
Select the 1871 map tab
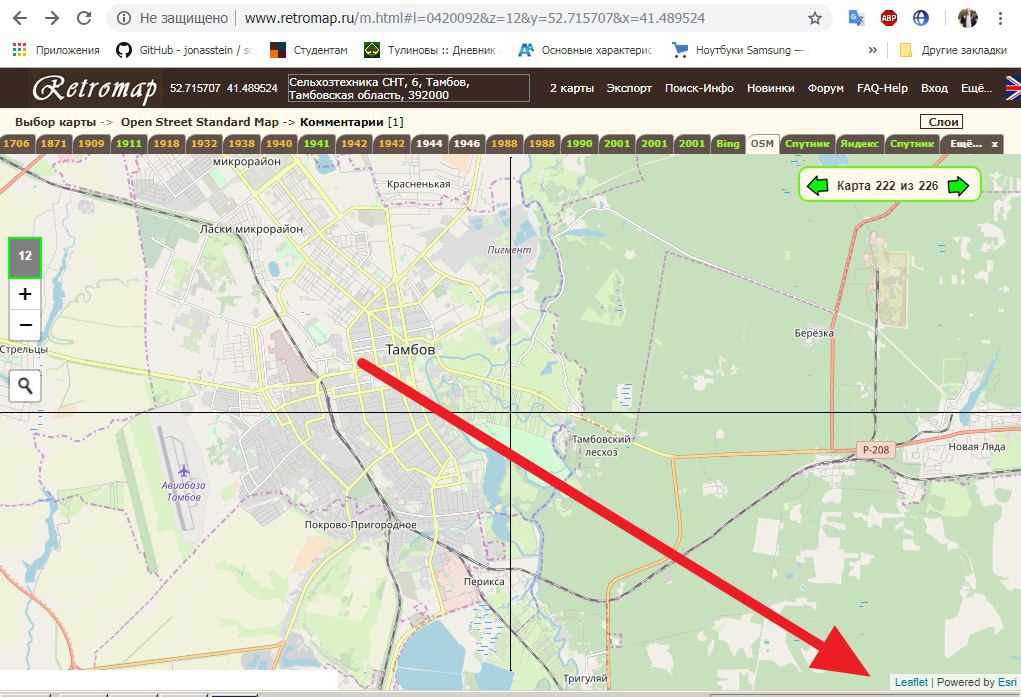(x=54, y=144)
